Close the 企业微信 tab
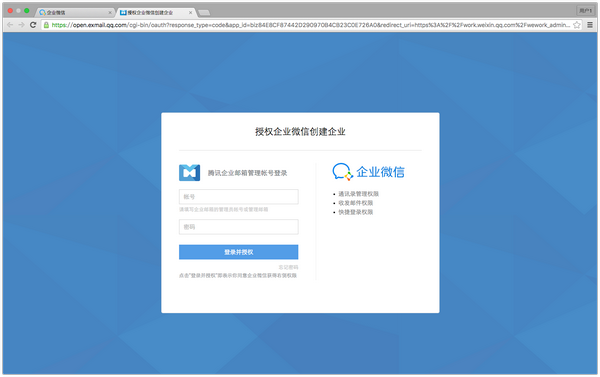The height and width of the screenshot is (377, 600). coord(110,13)
